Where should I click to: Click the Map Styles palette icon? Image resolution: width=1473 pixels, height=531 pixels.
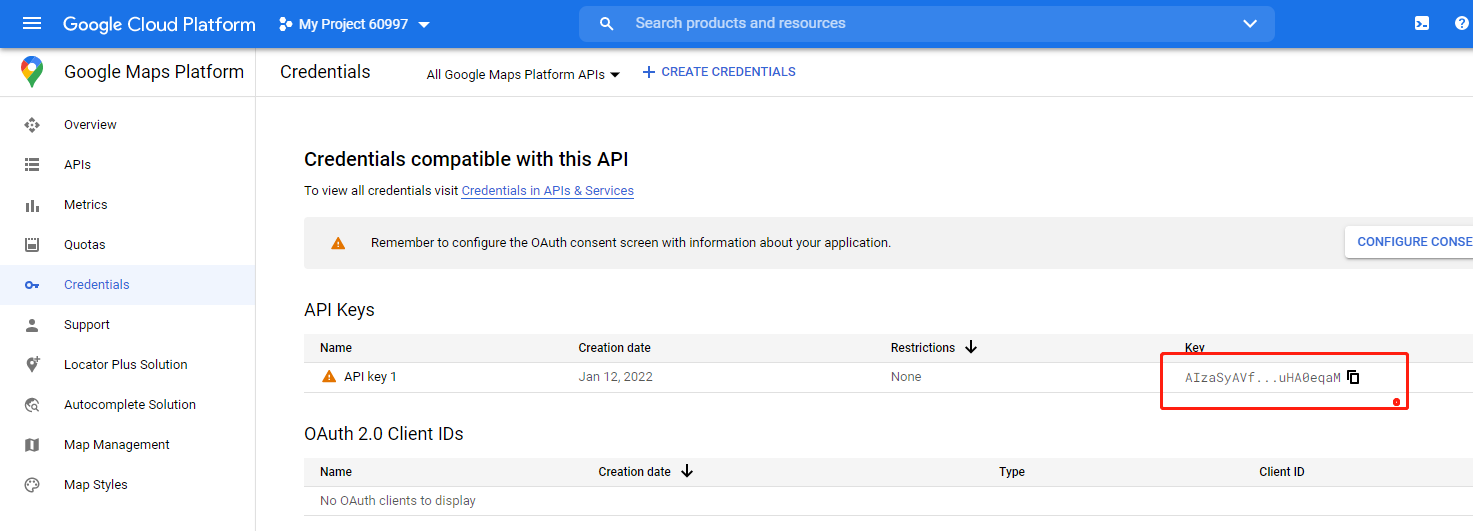tap(32, 485)
